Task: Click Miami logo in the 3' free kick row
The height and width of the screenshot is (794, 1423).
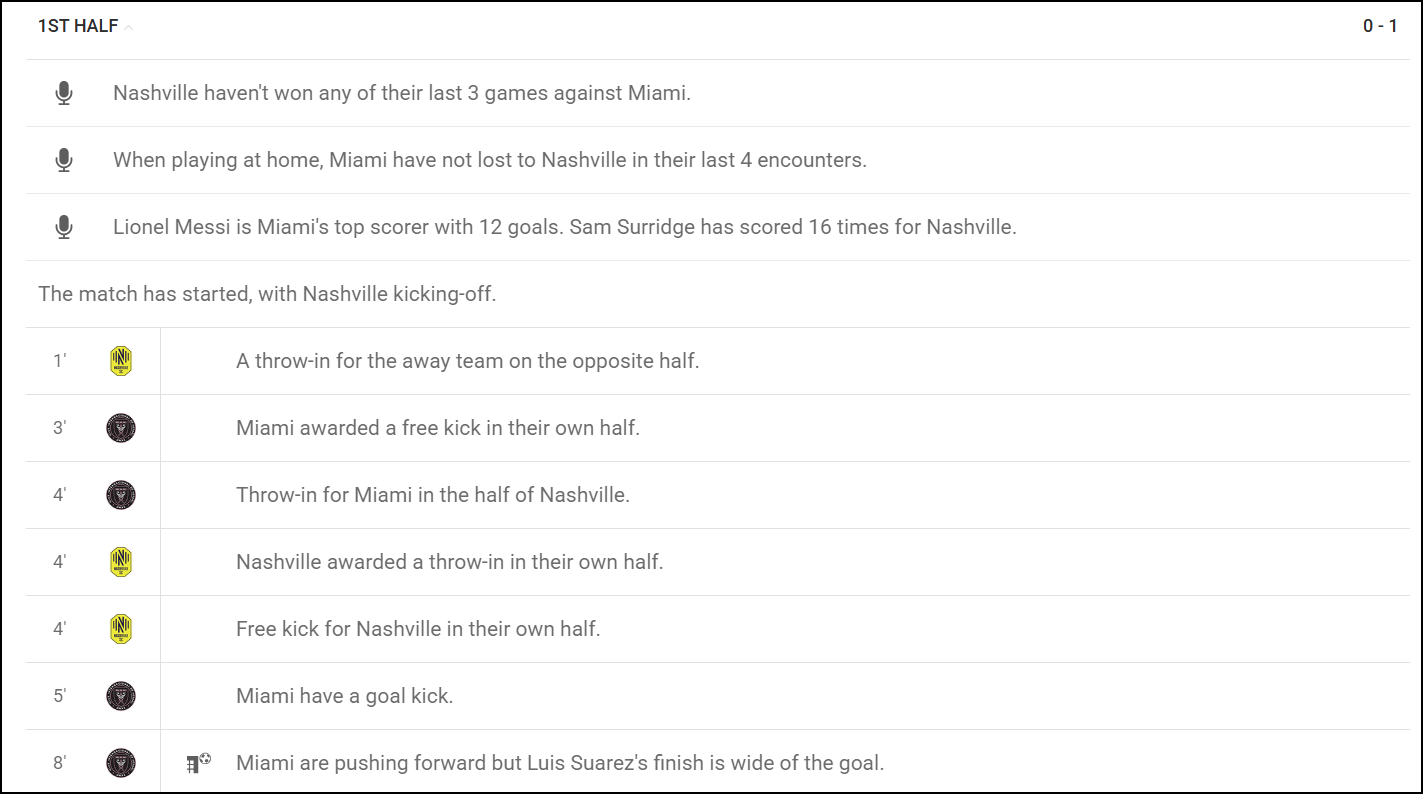Action: [x=121, y=428]
